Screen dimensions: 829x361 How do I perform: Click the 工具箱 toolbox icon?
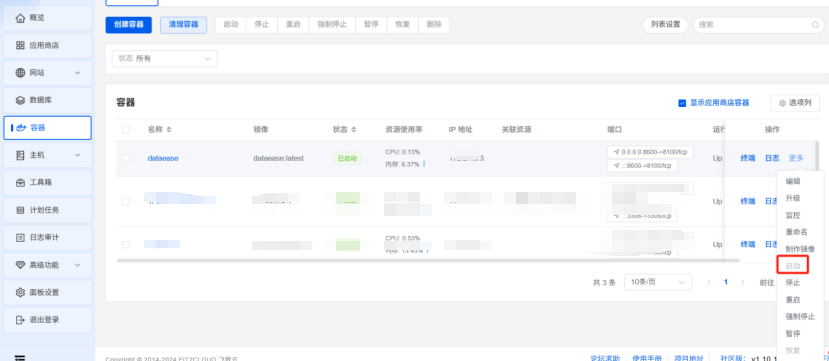[x=21, y=182]
